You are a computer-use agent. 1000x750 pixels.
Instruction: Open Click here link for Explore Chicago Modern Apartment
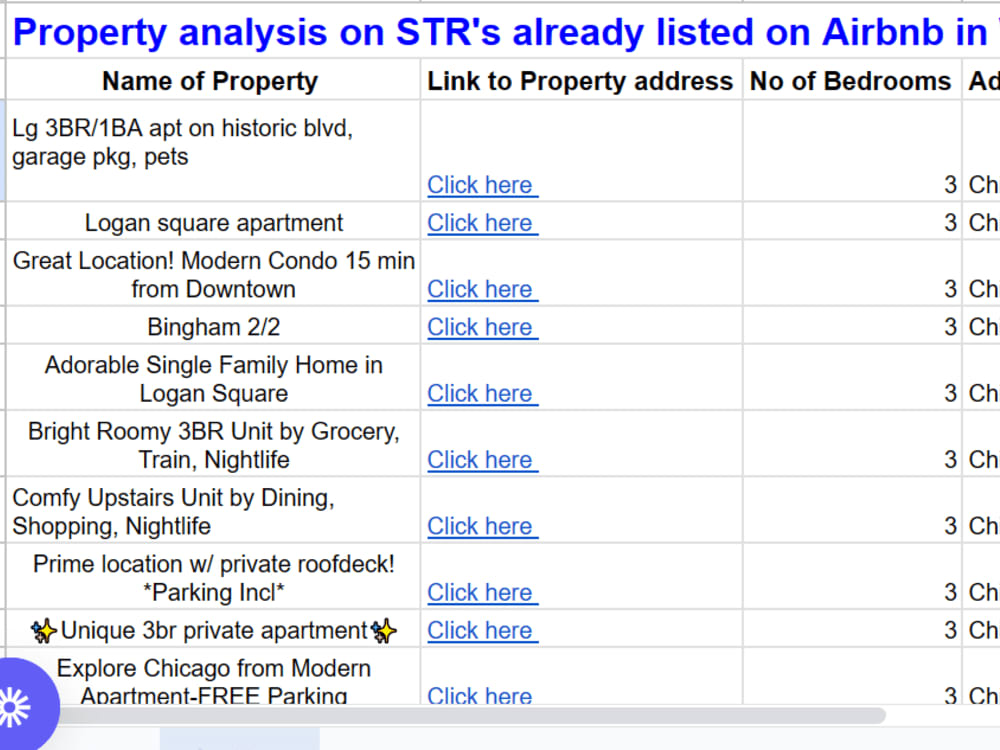(x=482, y=695)
